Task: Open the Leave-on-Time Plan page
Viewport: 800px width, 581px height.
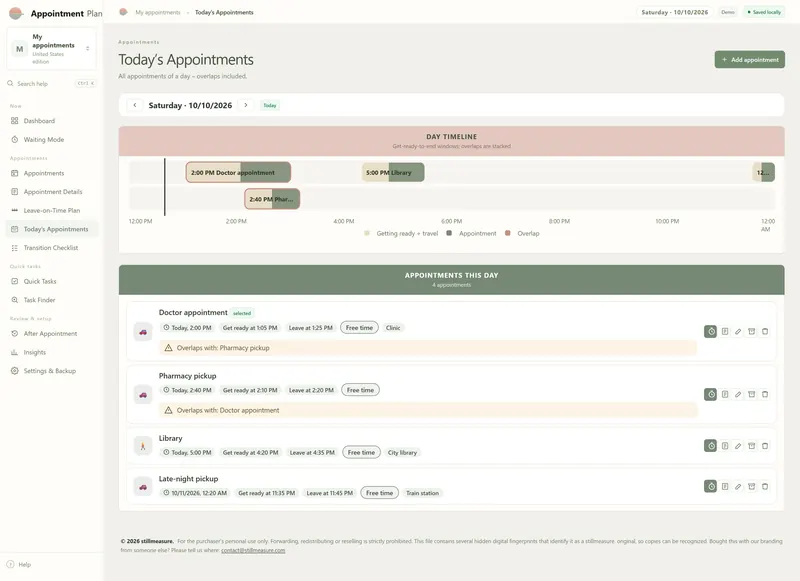Action: pos(52,210)
